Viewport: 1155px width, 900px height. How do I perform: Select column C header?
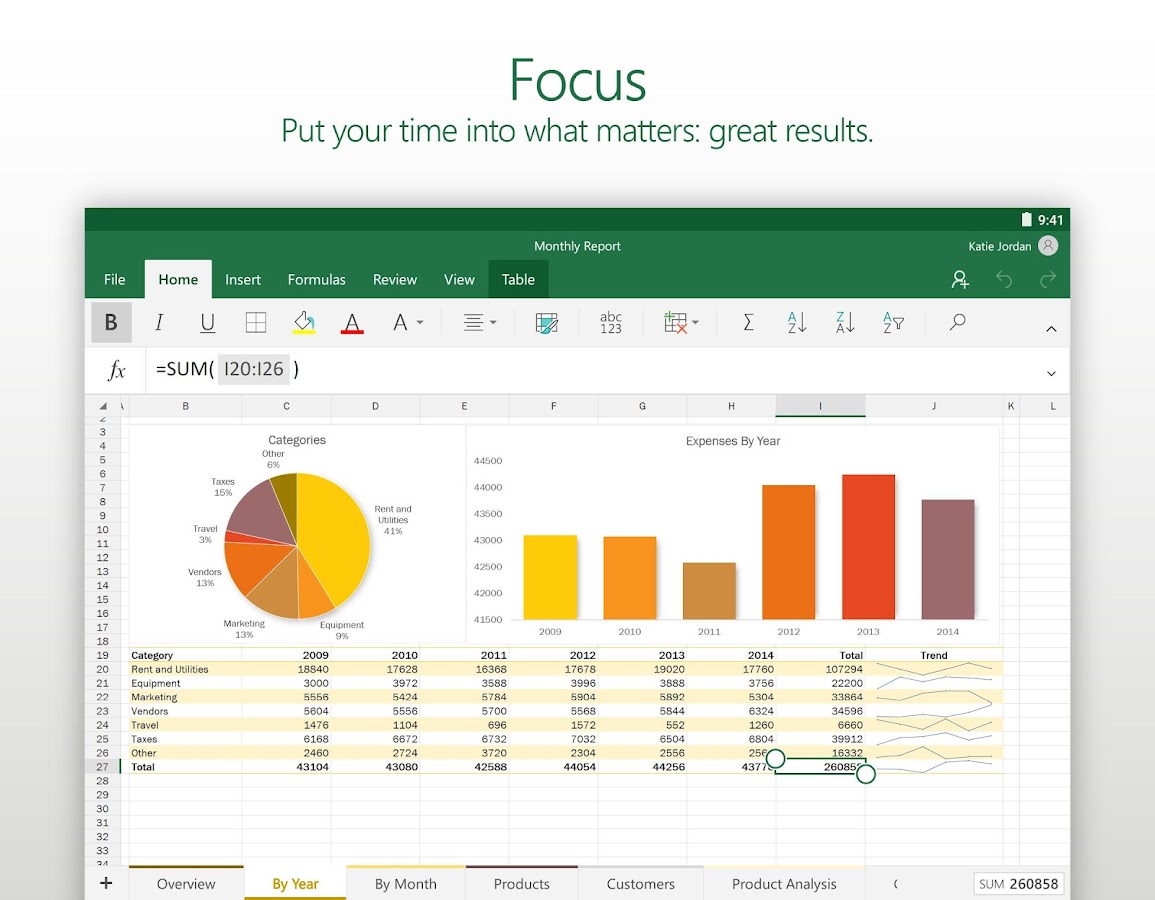click(287, 406)
